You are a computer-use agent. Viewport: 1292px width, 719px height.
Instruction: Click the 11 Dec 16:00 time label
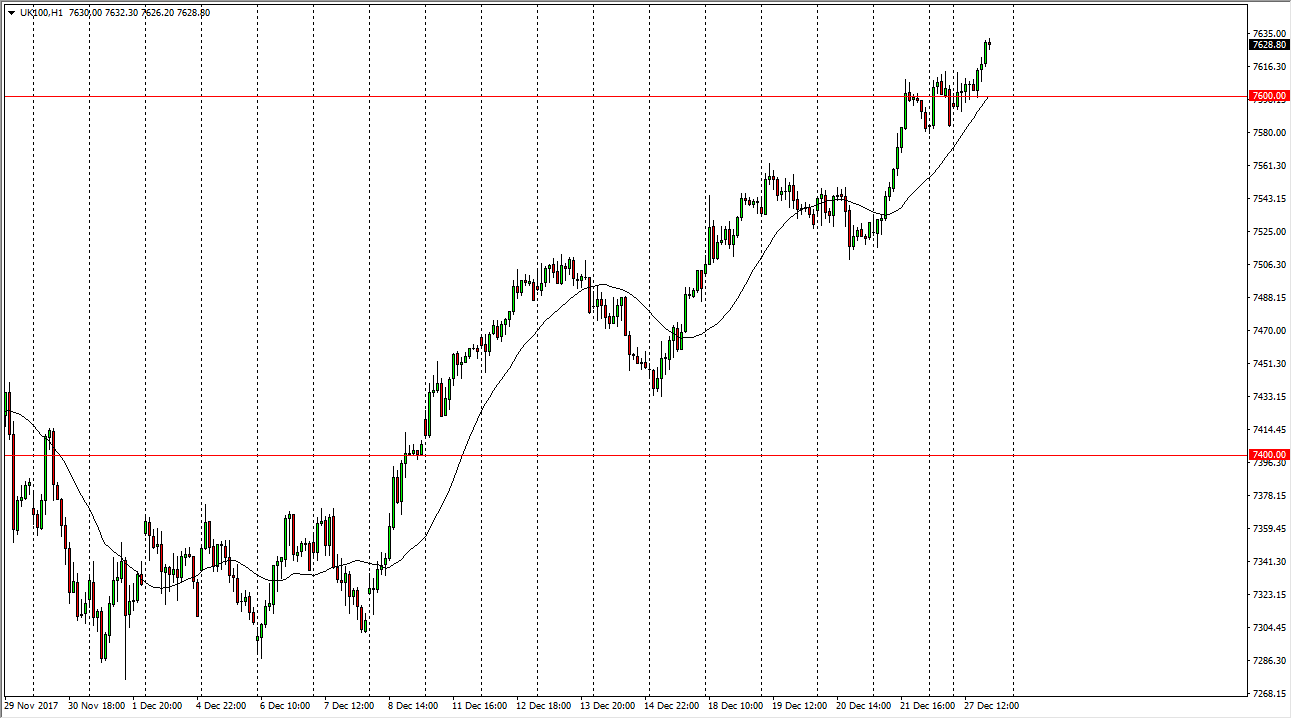480,706
